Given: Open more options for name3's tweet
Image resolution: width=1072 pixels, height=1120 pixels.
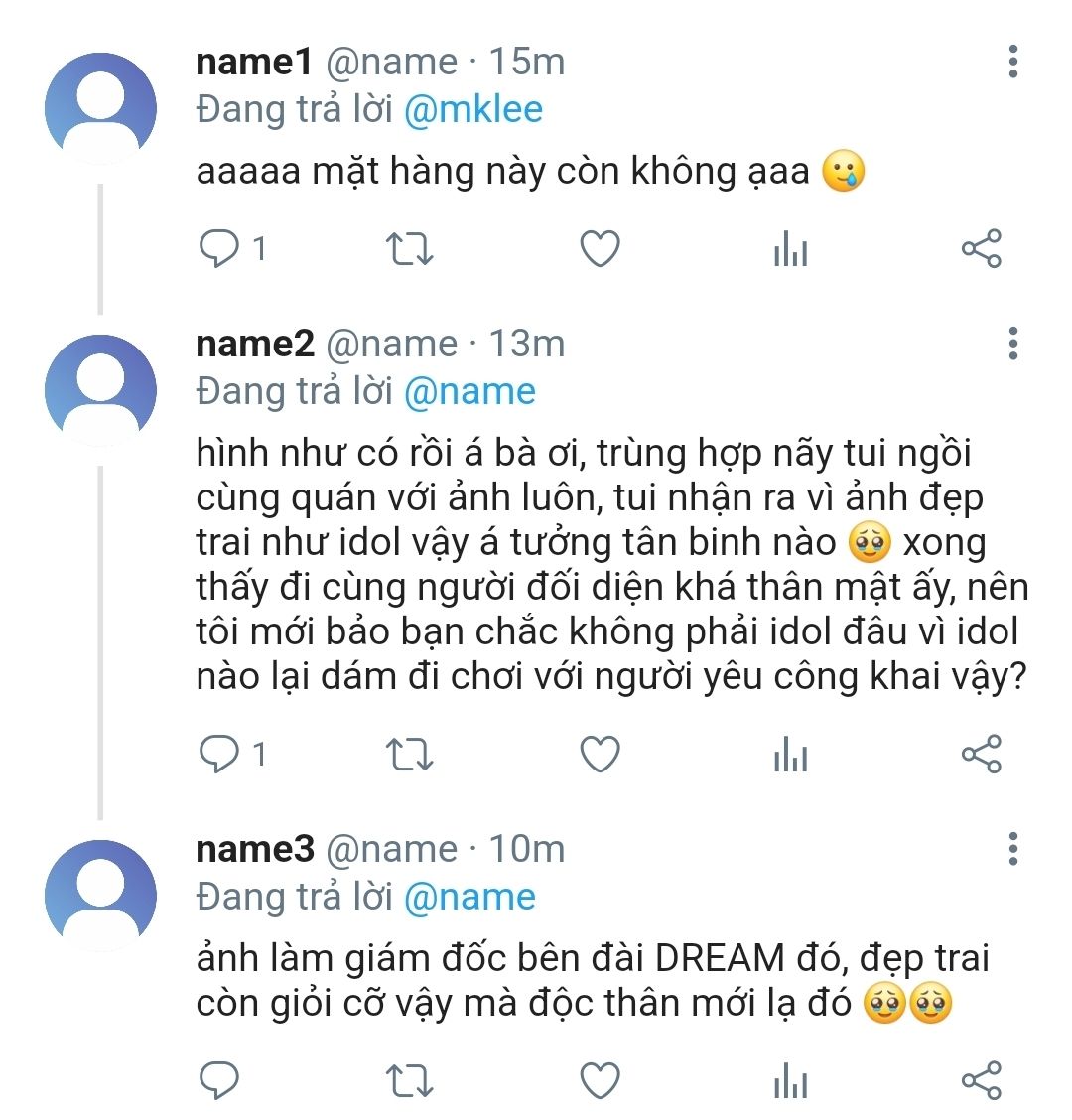Looking at the screenshot, I should click(x=1012, y=849).
